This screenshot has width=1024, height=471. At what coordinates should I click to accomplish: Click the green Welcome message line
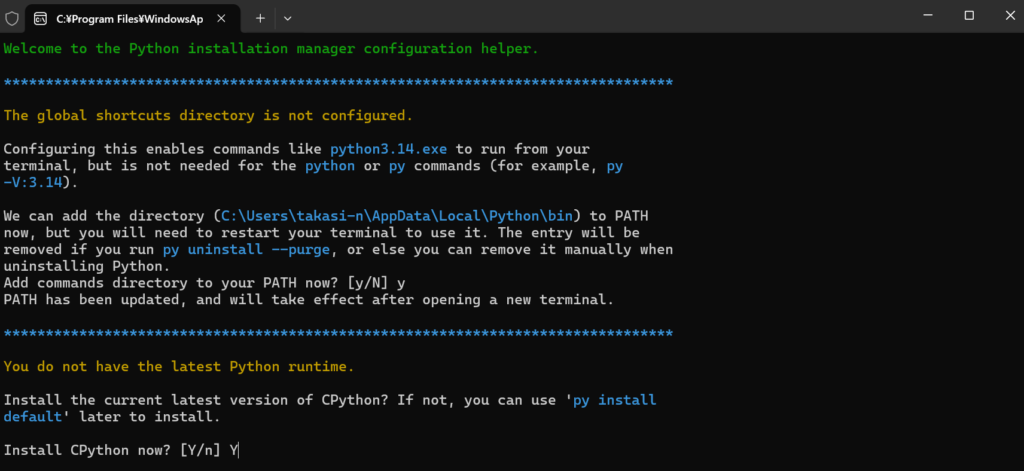[270, 48]
